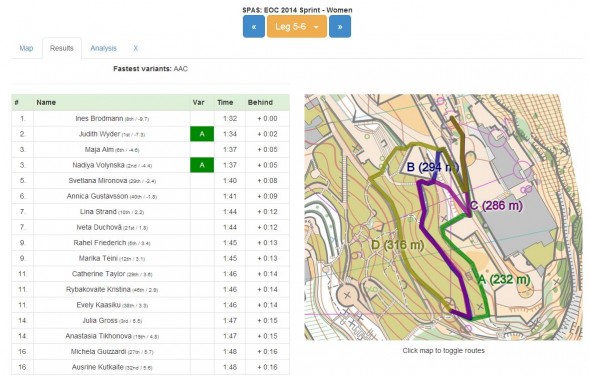
Task: Advance to next leg with » button
Action: (x=340, y=26)
